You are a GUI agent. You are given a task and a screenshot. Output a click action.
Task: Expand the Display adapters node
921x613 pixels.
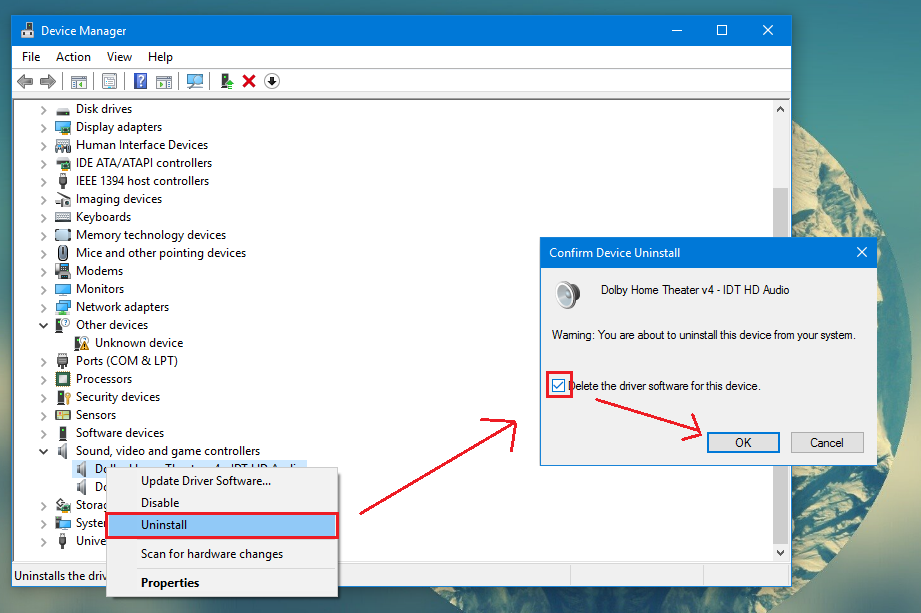coord(43,127)
